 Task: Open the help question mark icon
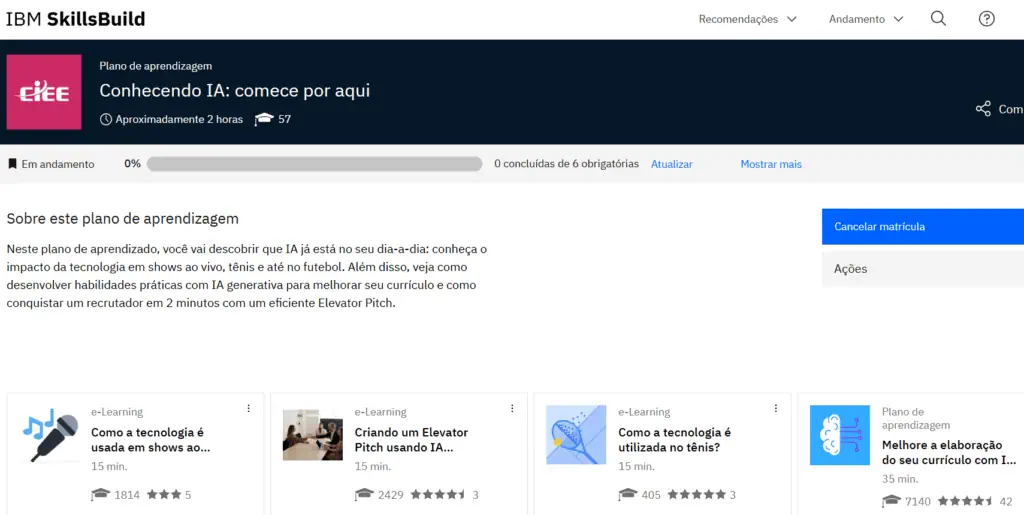click(x=986, y=19)
